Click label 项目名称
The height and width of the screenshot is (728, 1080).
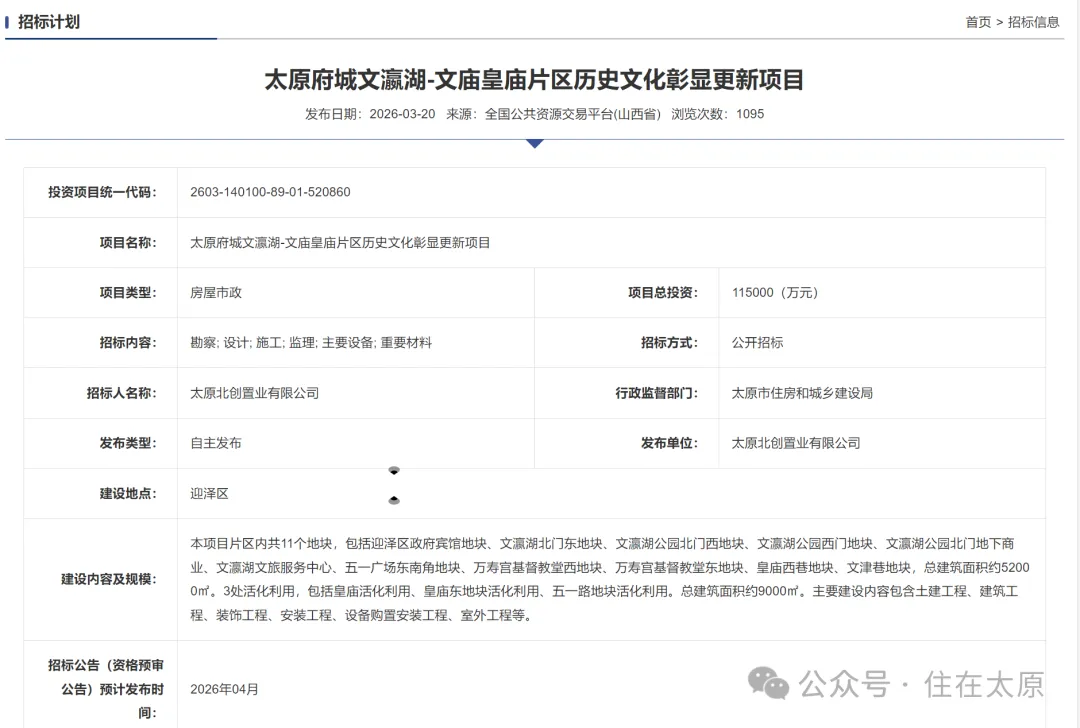(x=128, y=242)
